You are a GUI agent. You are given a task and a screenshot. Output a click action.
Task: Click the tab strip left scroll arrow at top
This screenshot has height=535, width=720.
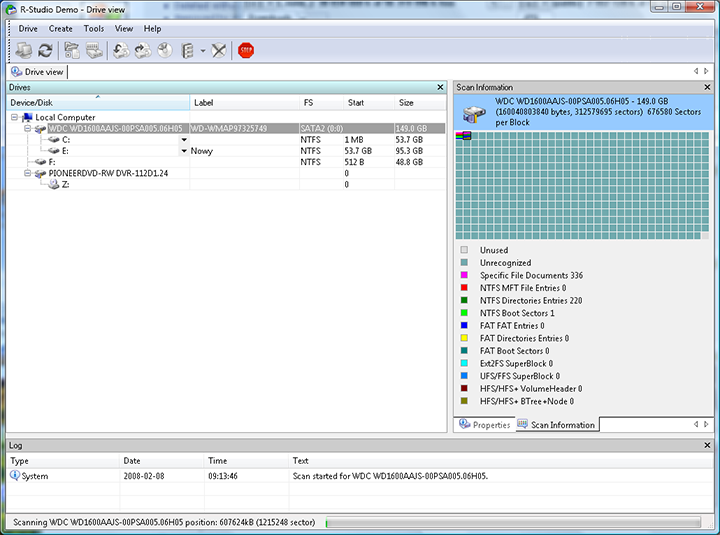[x=696, y=71]
